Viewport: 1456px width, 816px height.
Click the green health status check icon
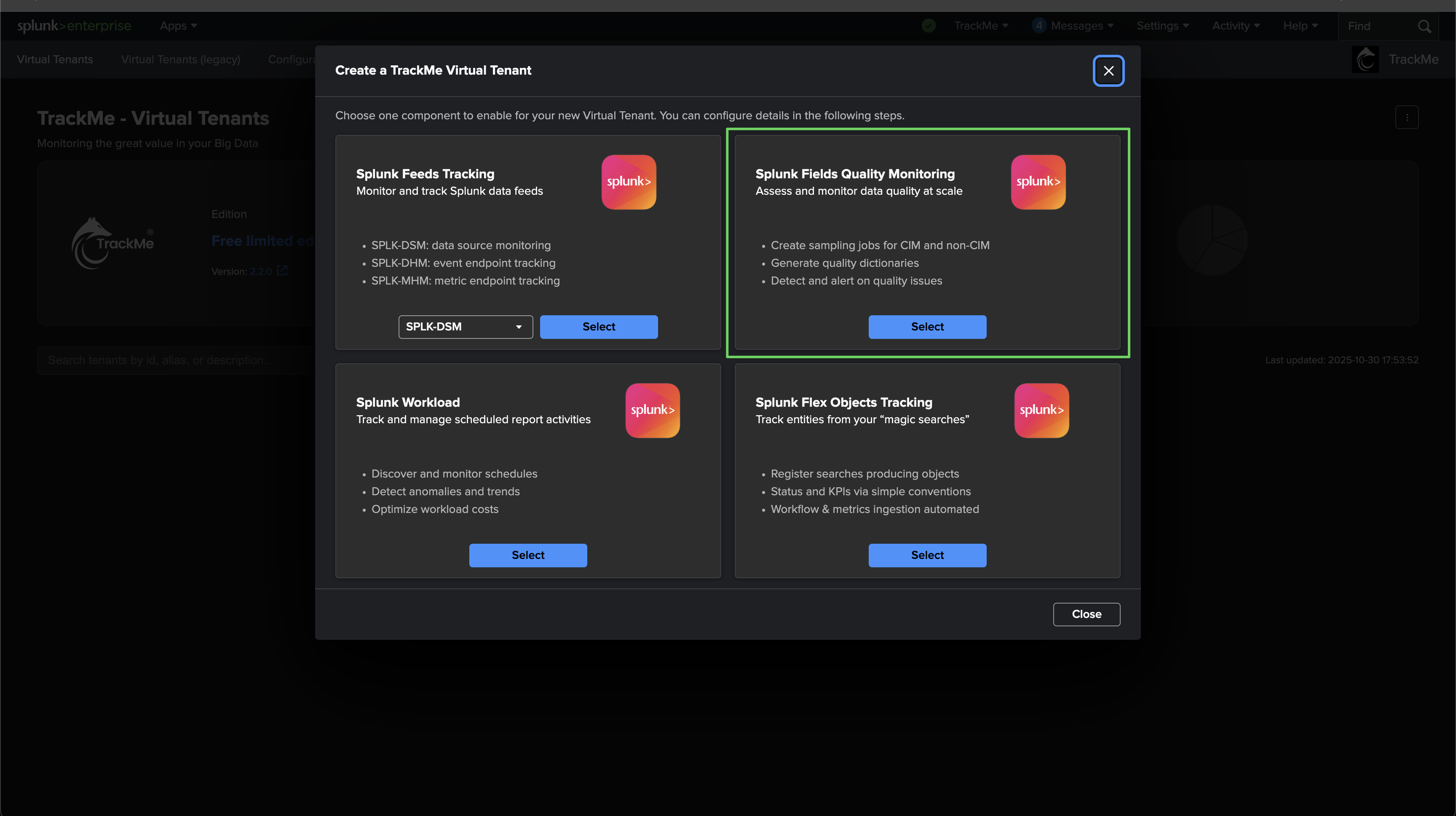[929, 25]
